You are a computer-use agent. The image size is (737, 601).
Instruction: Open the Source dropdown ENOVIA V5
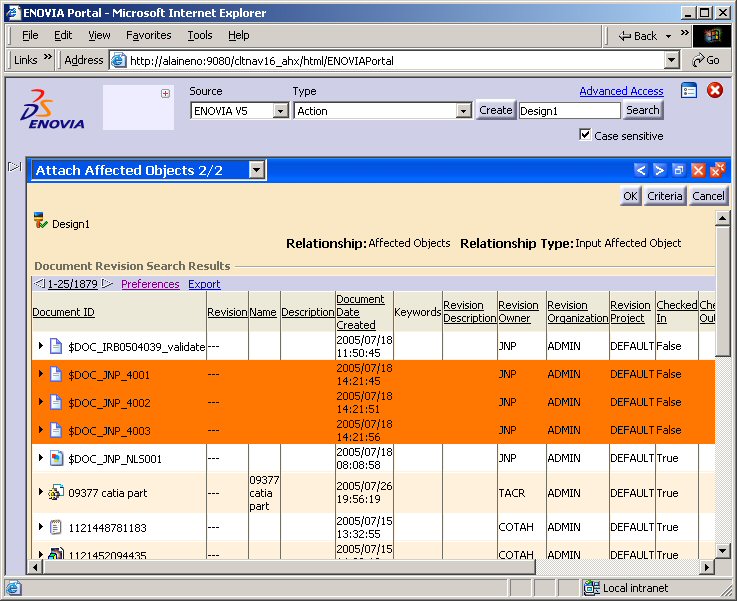click(281, 111)
